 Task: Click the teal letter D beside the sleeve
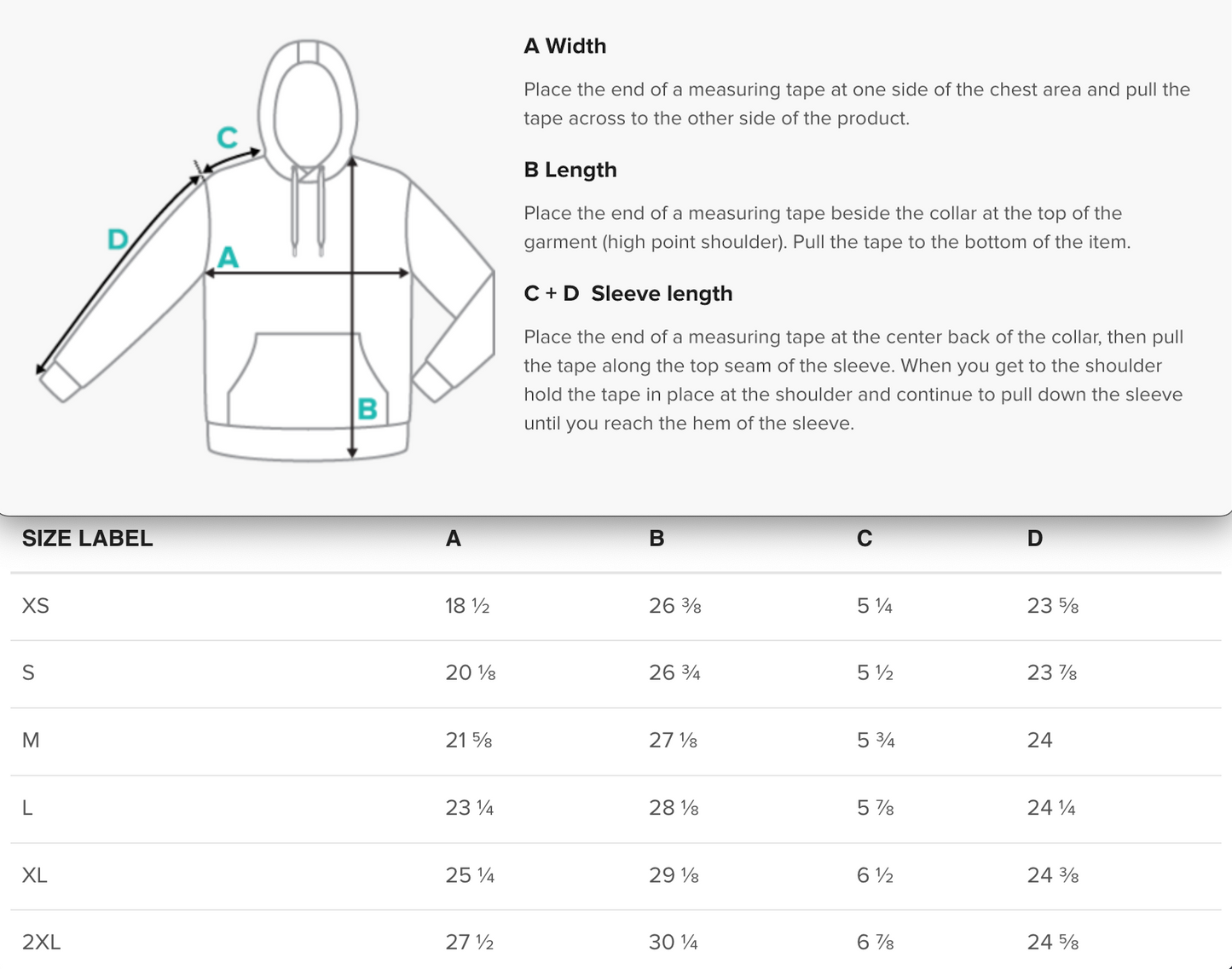tap(118, 239)
